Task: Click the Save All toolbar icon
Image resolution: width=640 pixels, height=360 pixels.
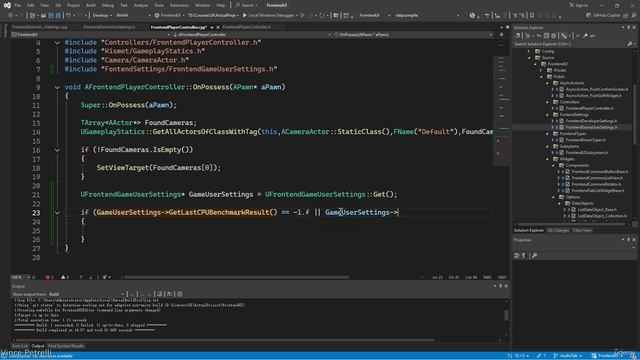Action: (x=58, y=16)
